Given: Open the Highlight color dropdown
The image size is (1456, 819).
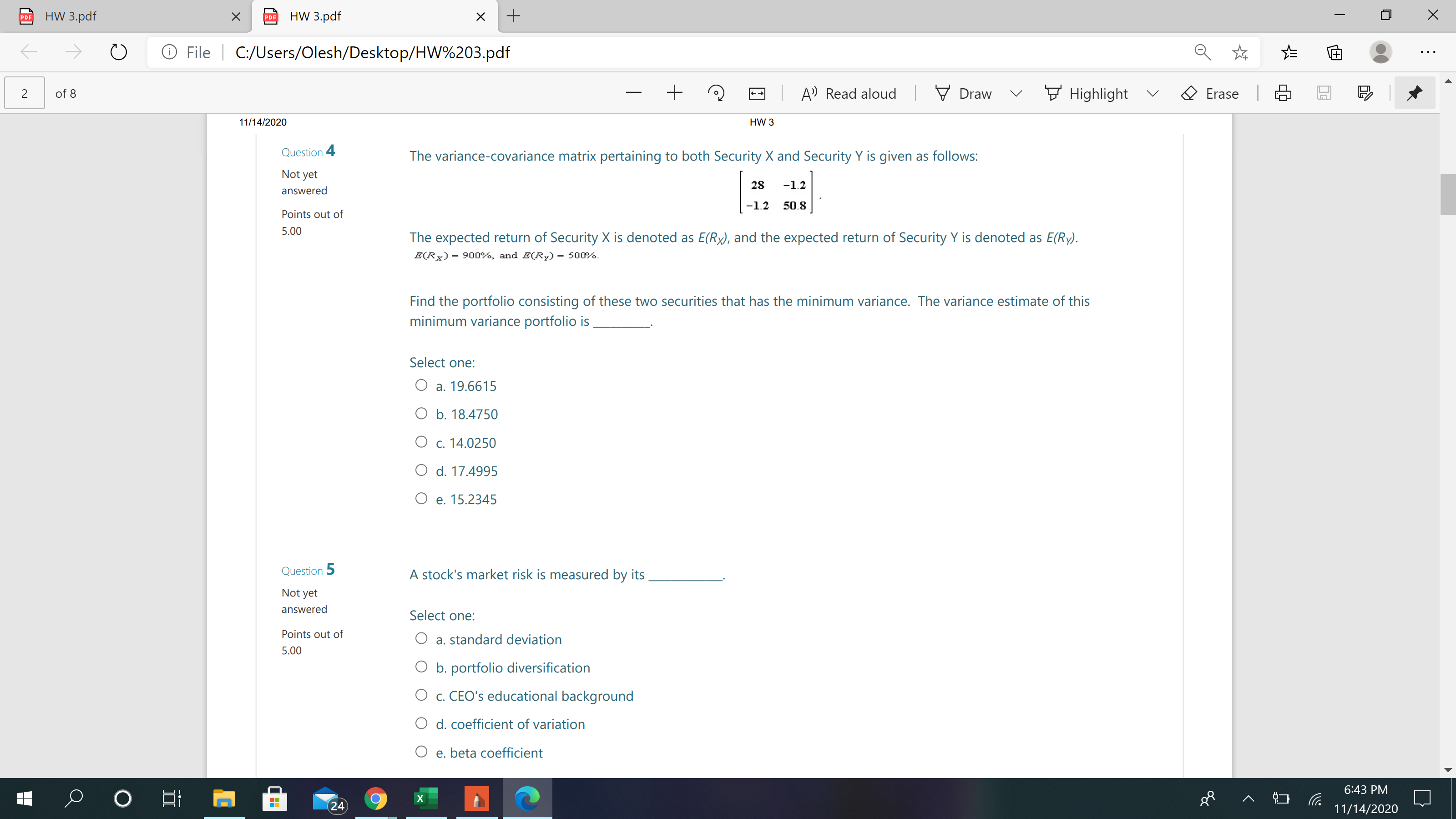Looking at the screenshot, I should click(1153, 93).
